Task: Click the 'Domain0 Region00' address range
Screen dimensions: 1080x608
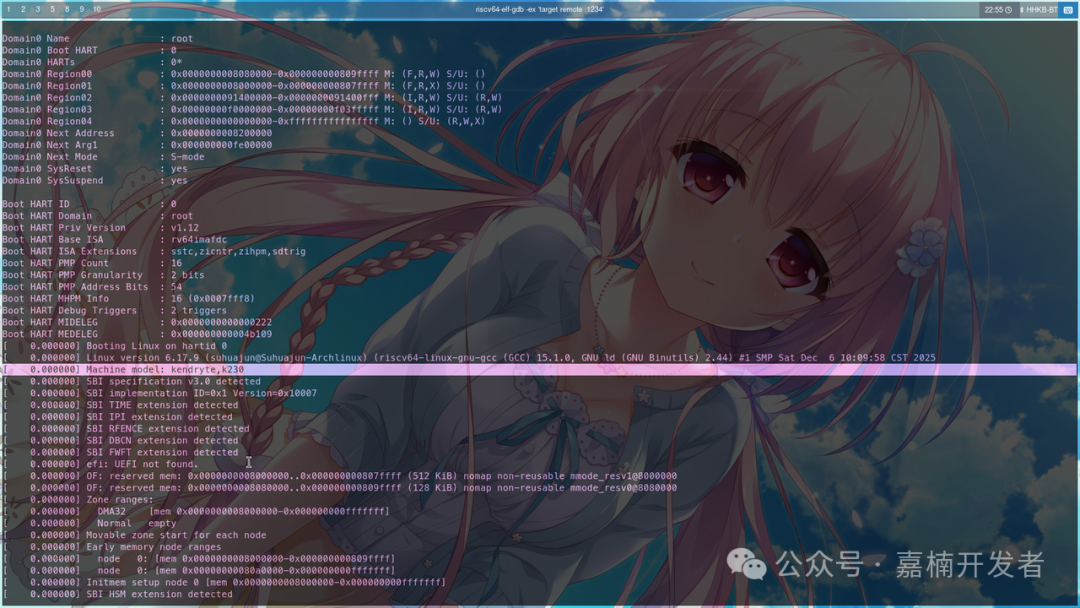Action: point(274,74)
